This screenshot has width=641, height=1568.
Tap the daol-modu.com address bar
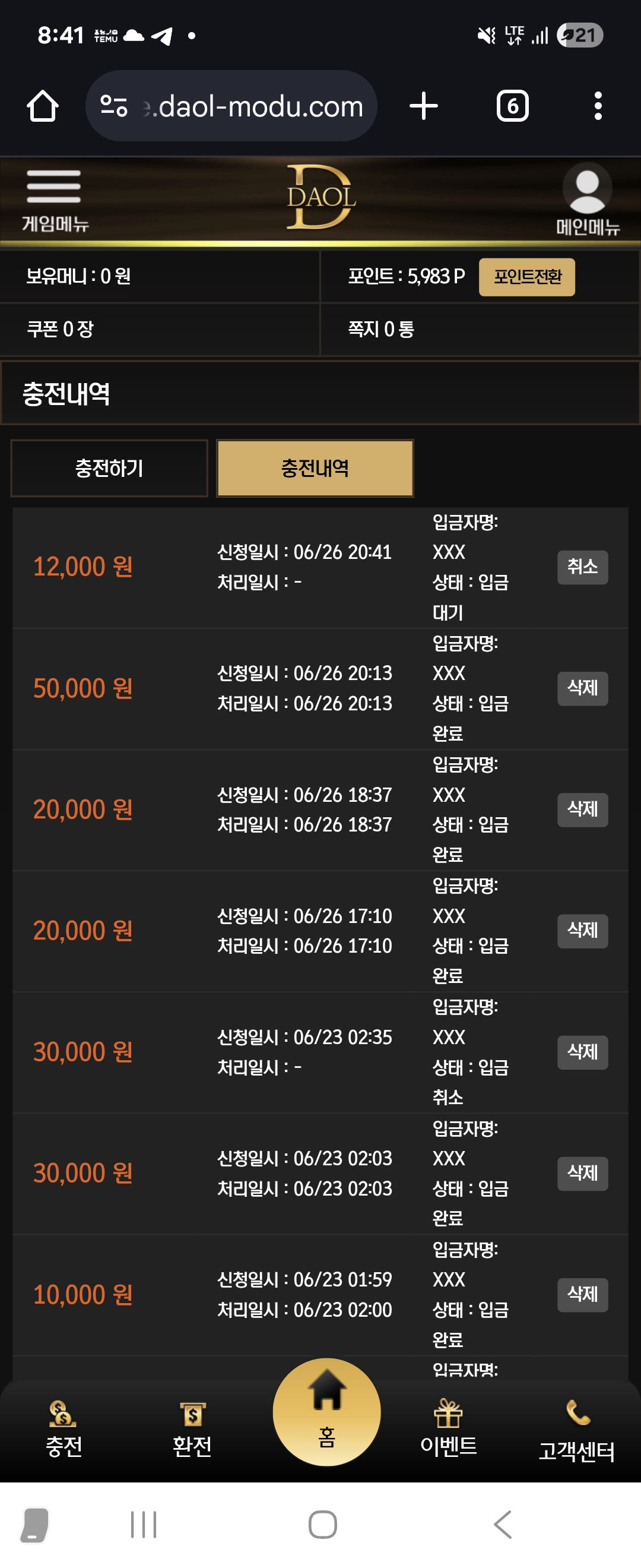pyautogui.click(x=231, y=106)
